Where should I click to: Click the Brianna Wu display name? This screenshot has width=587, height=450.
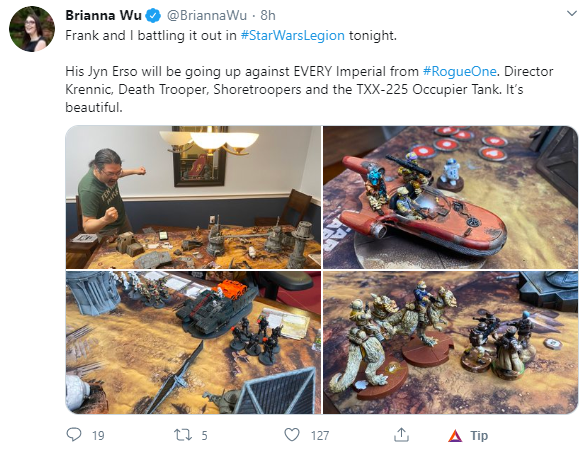pyautogui.click(x=103, y=15)
